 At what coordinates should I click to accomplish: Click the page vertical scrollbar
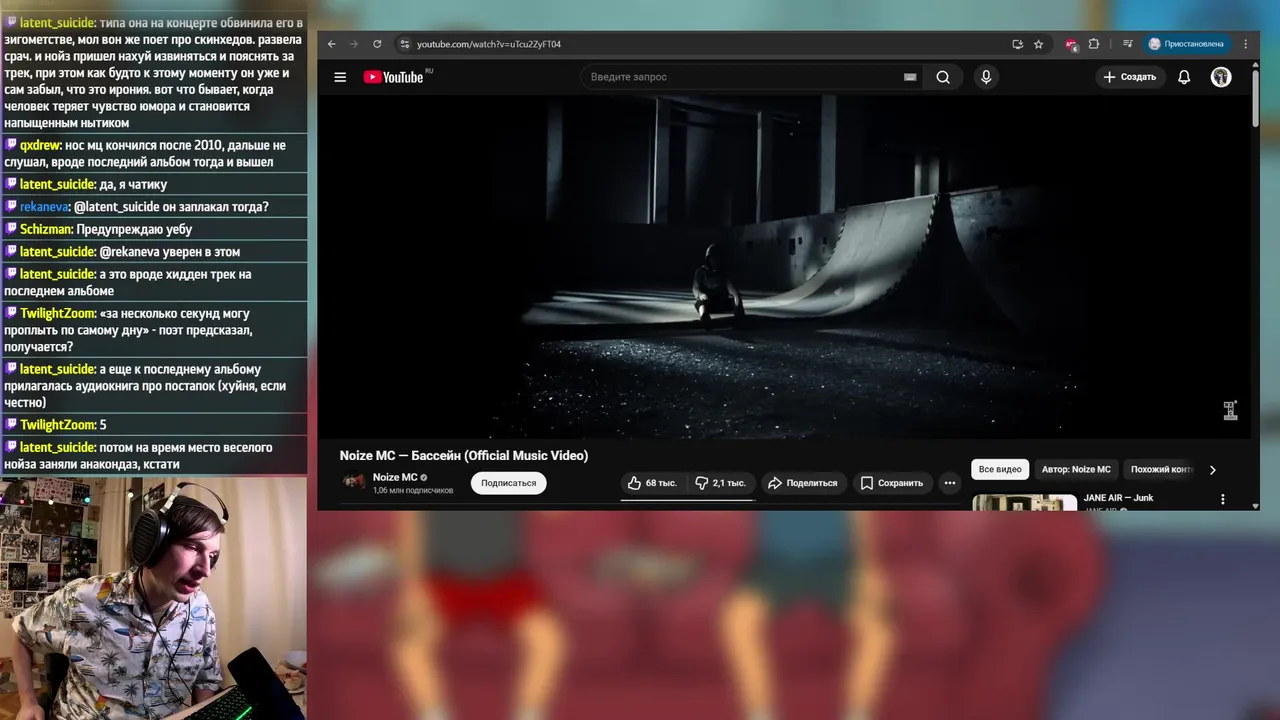coord(1255,98)
